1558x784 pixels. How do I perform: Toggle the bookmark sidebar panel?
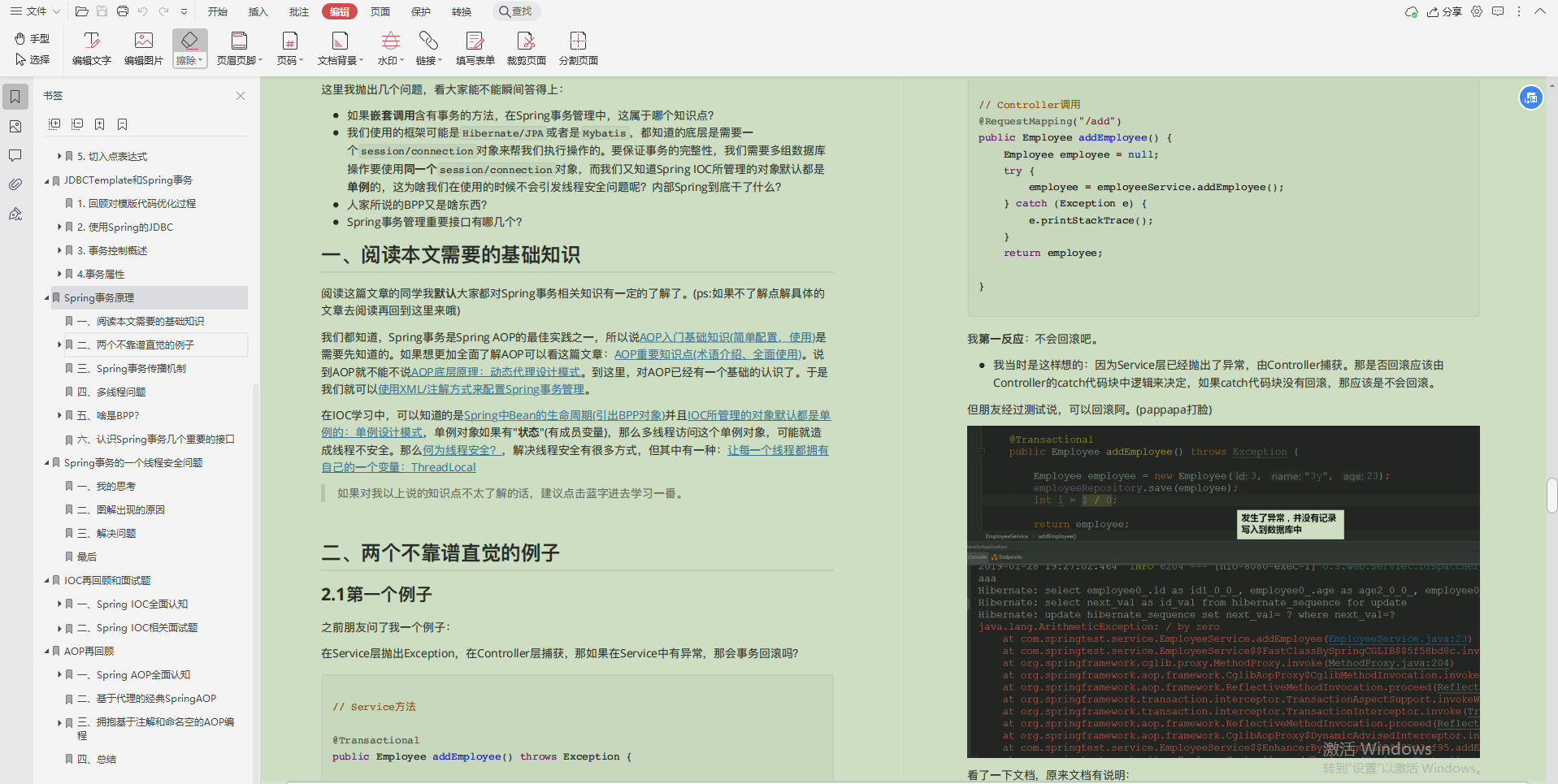coord(15,97)
